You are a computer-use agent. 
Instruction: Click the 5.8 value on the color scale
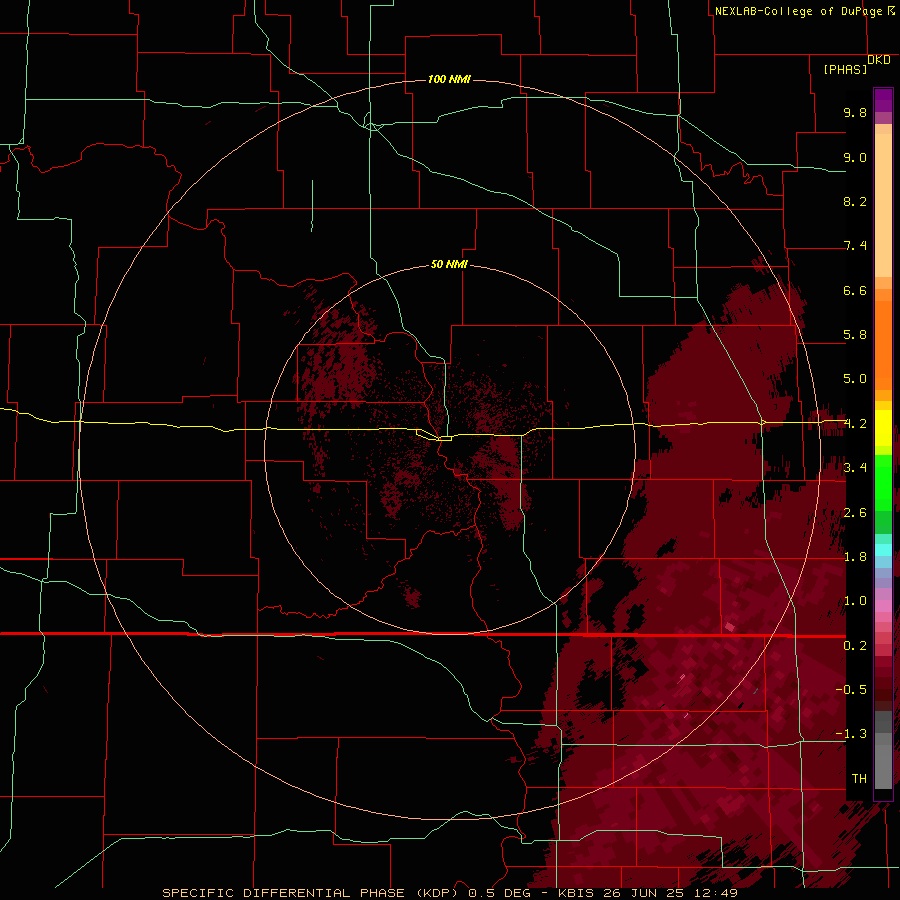click(855, 335)
